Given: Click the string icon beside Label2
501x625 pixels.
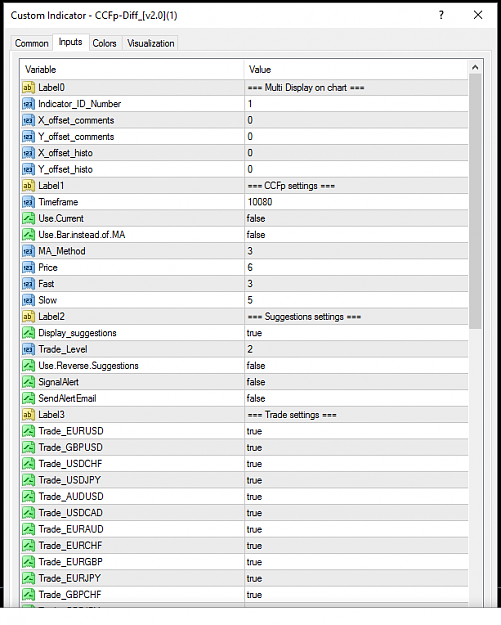Looking at the screenshot, I should (28, 316).
